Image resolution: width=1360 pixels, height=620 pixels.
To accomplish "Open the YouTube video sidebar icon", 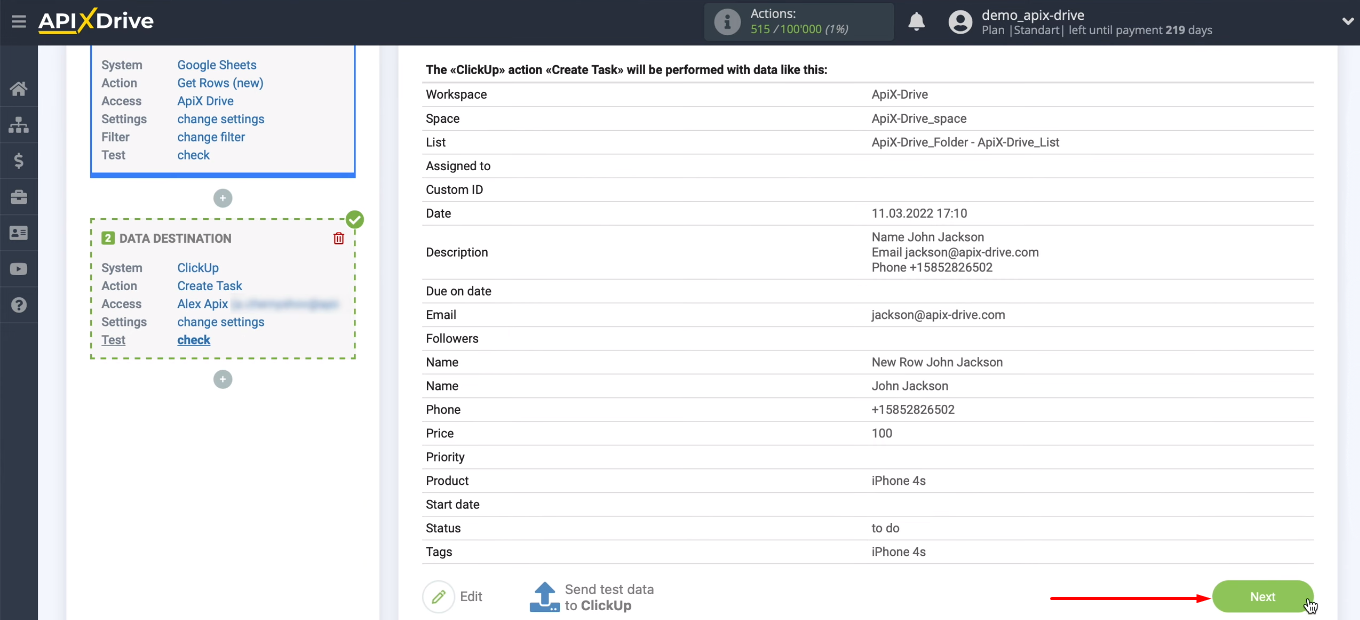I will tap(18, 269).
